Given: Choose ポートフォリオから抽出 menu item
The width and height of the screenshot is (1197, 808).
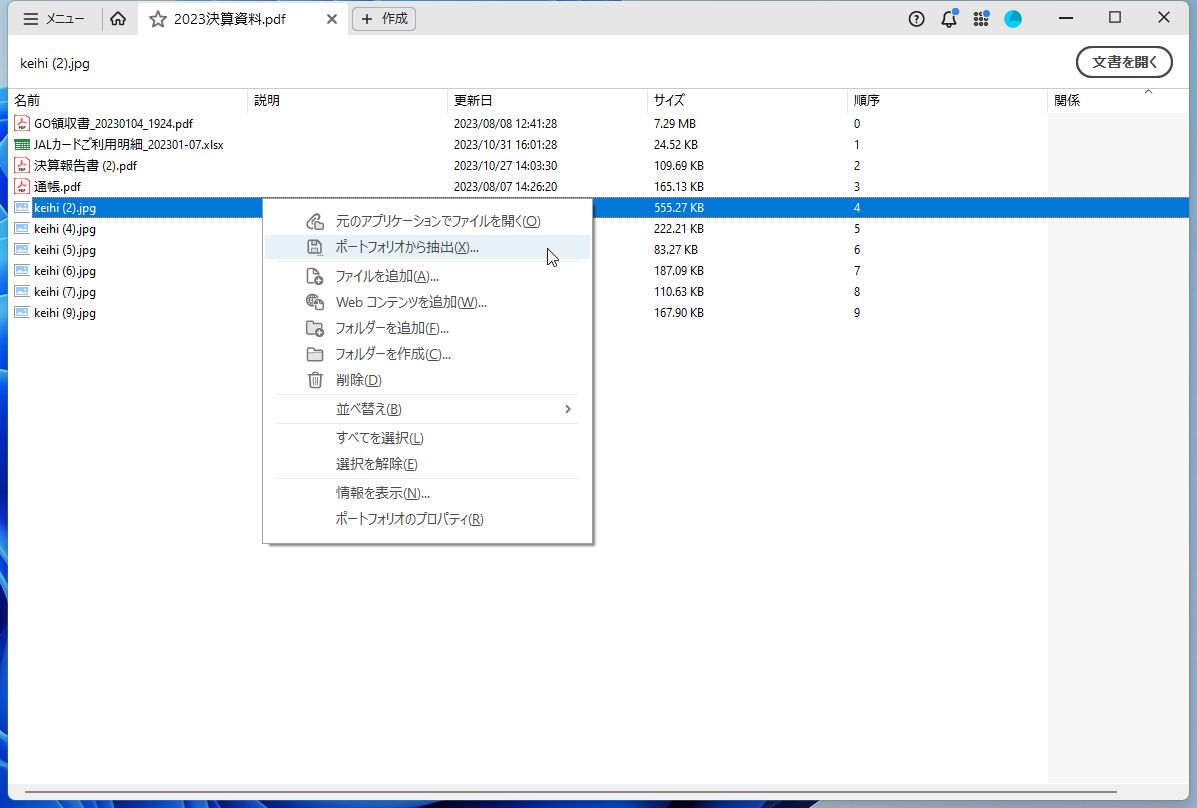Looking at the screenshot, I should (x=428, y=247).
